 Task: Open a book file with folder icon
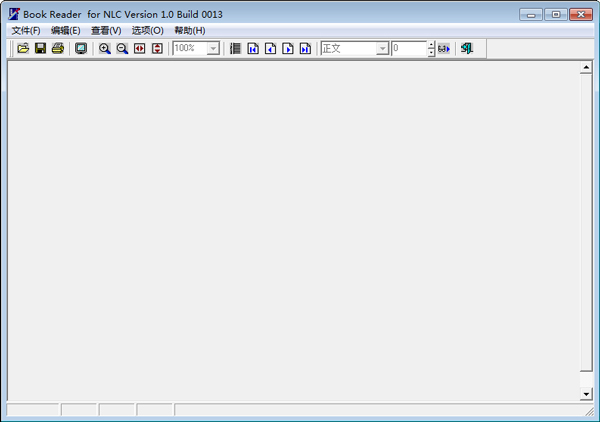coord(23,48)
